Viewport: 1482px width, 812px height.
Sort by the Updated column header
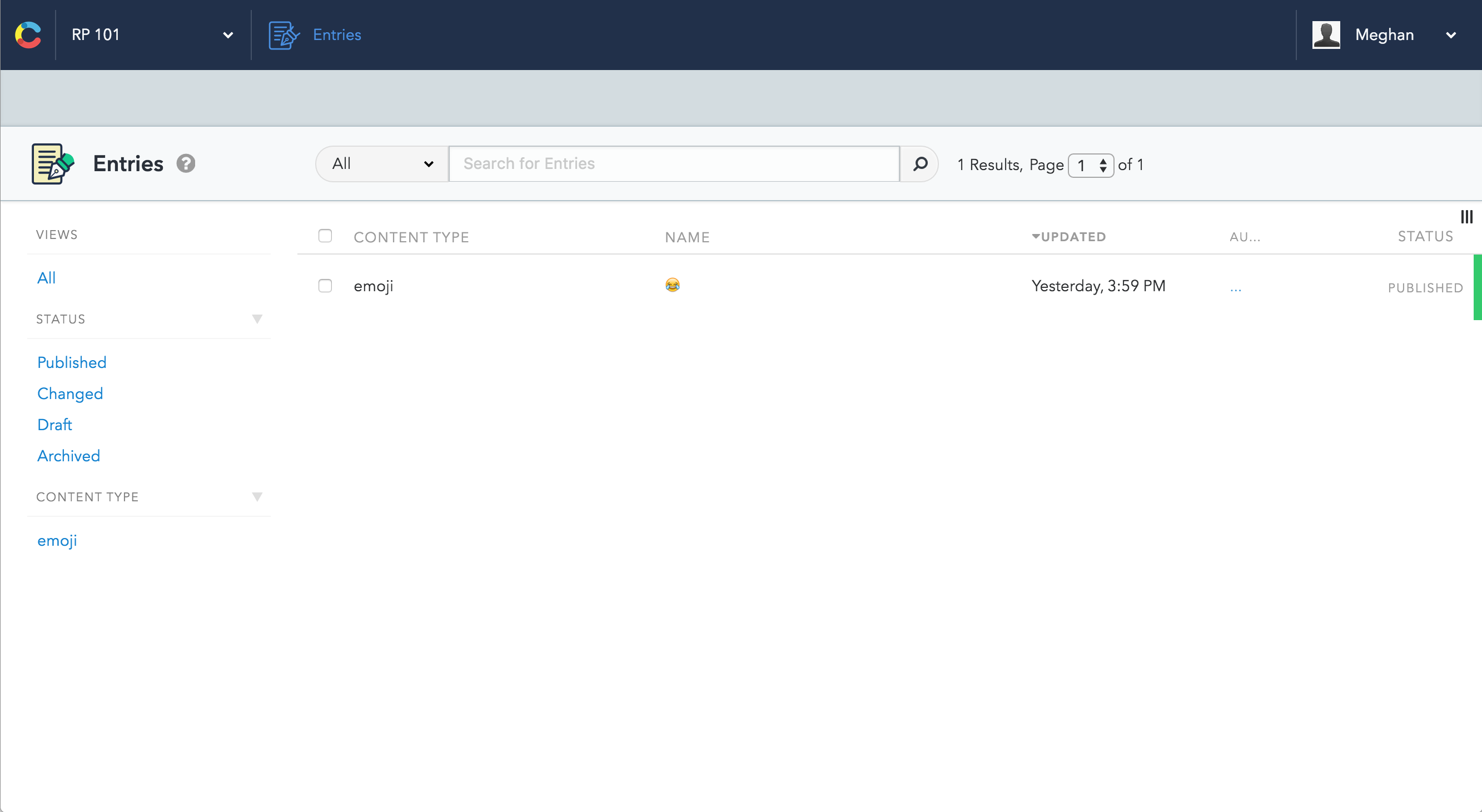1072,237
